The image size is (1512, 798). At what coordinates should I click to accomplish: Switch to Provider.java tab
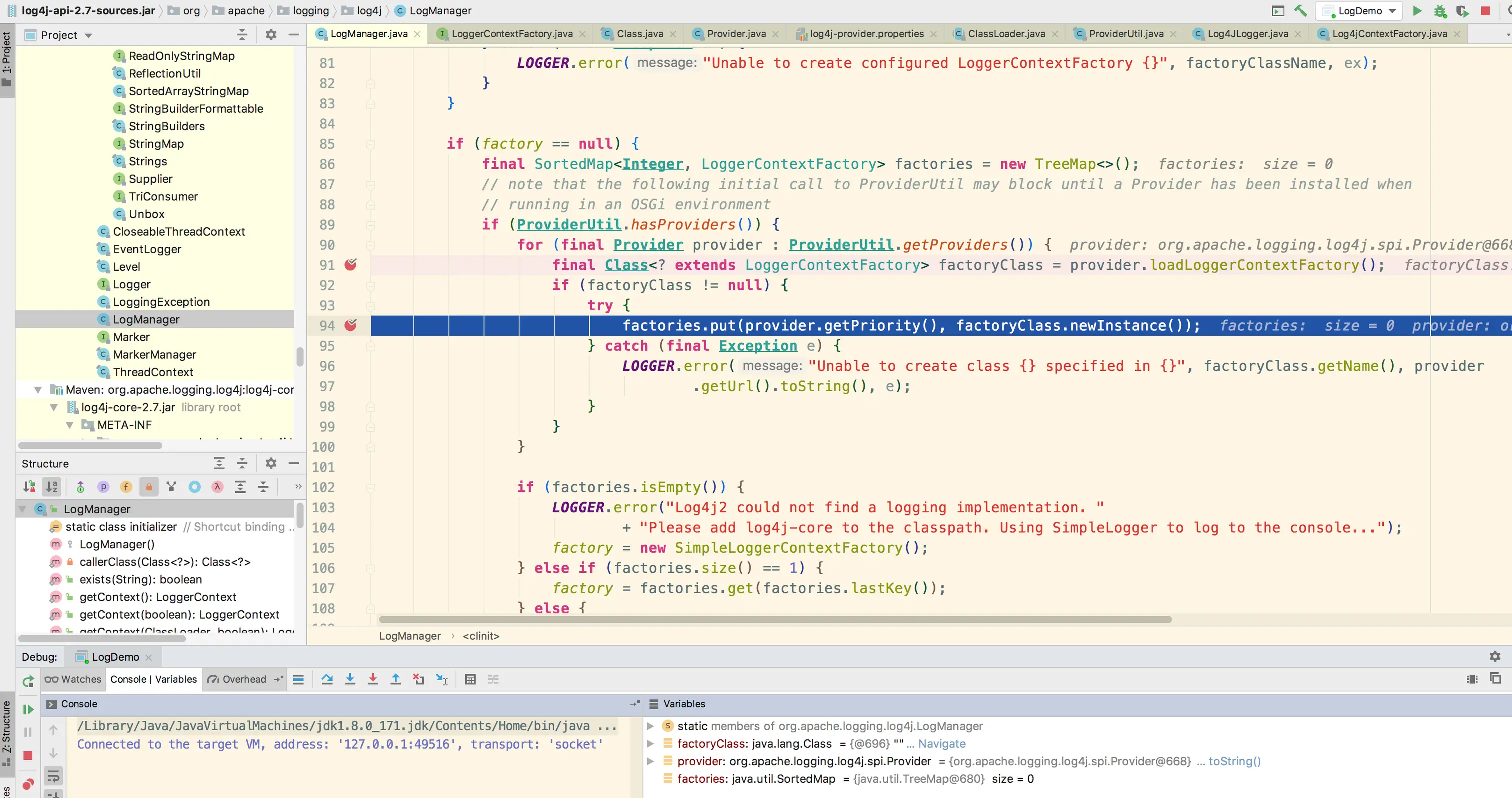[736, 34]
